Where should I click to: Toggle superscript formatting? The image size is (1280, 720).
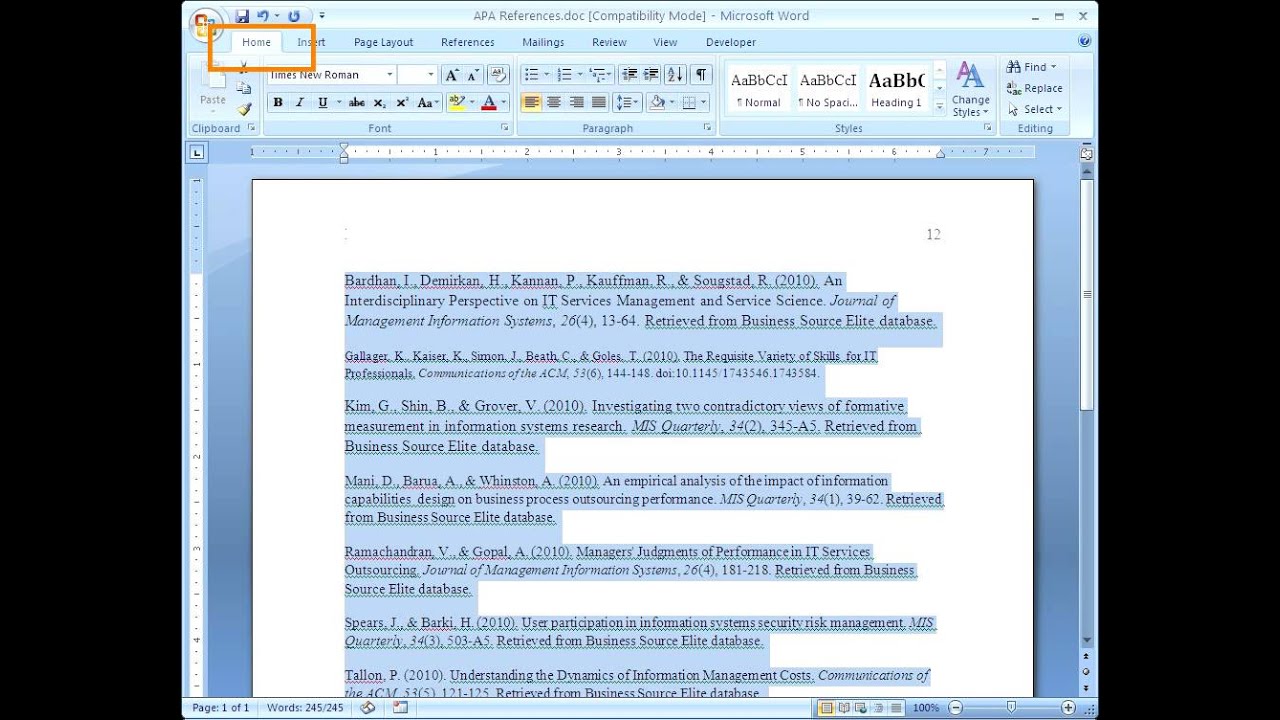402,103
